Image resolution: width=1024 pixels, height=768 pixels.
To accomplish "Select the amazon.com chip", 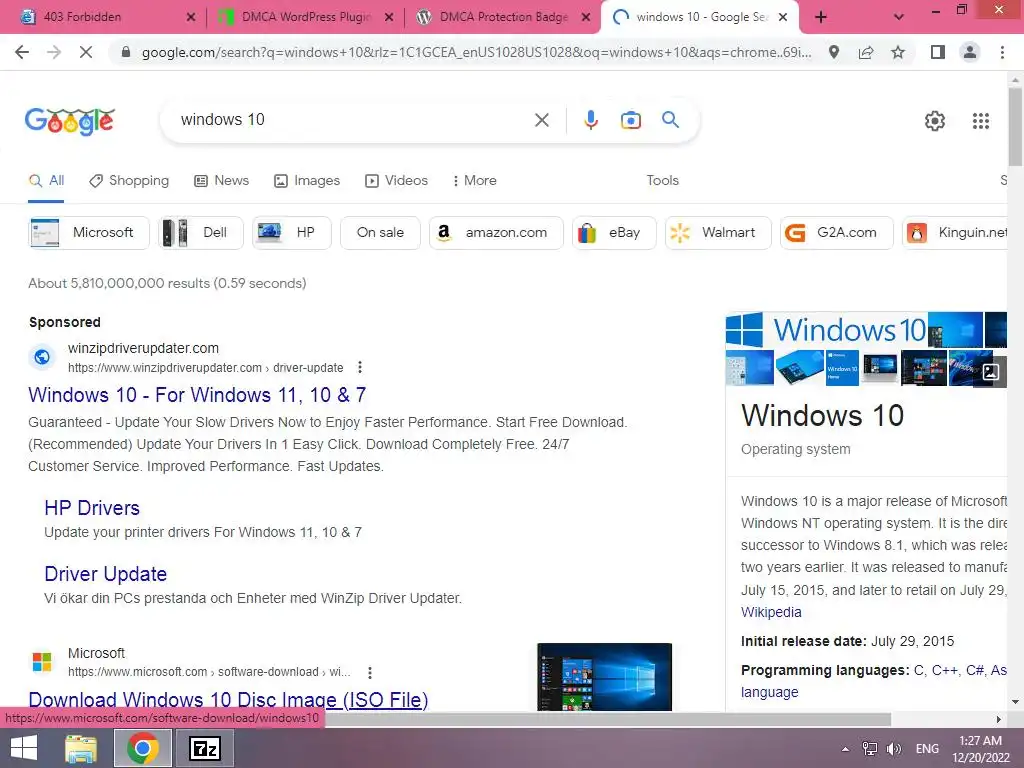I will pyautogui.click(x=496, y=232).
